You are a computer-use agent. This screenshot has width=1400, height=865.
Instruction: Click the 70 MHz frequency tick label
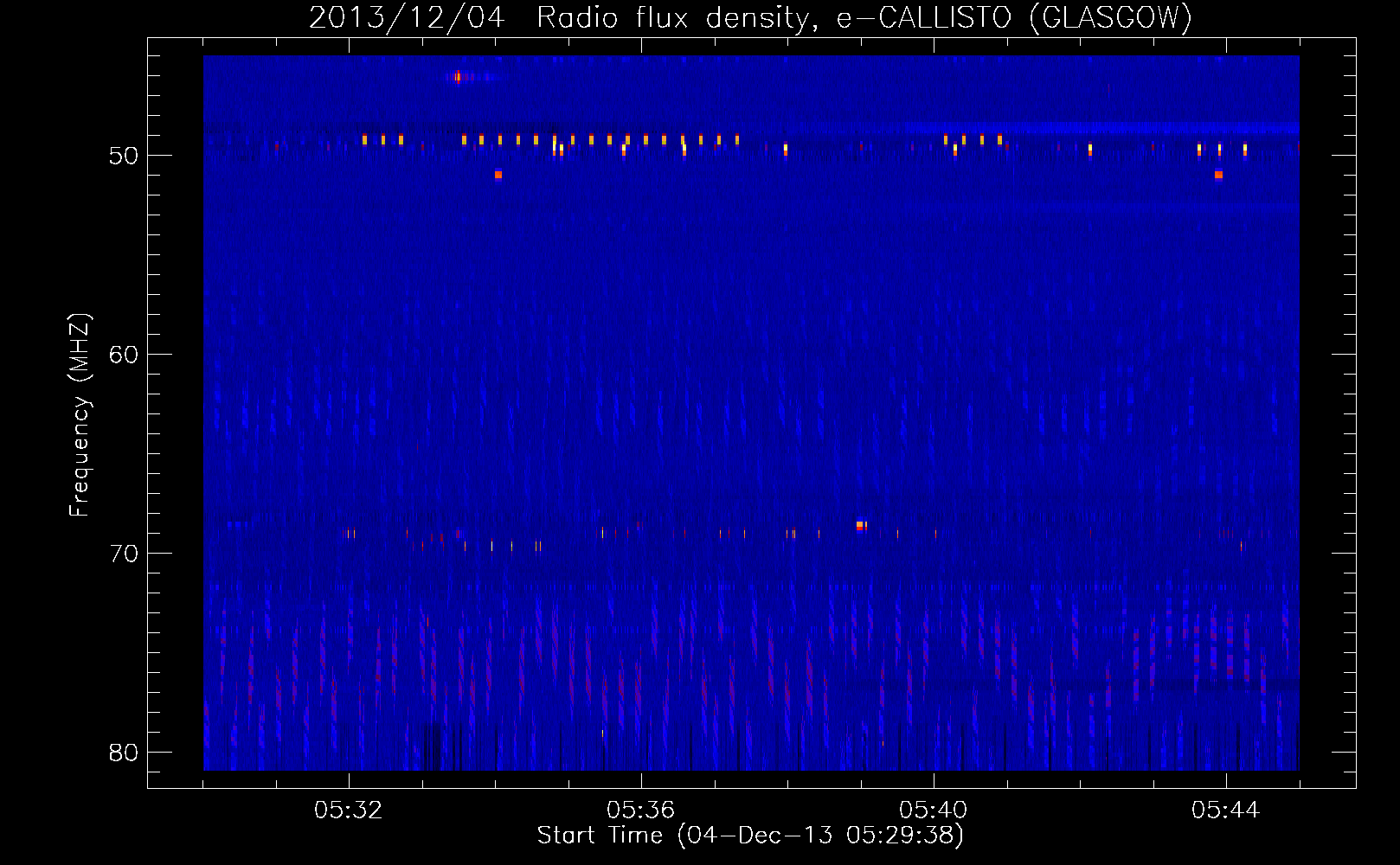(x=124, y=554)
